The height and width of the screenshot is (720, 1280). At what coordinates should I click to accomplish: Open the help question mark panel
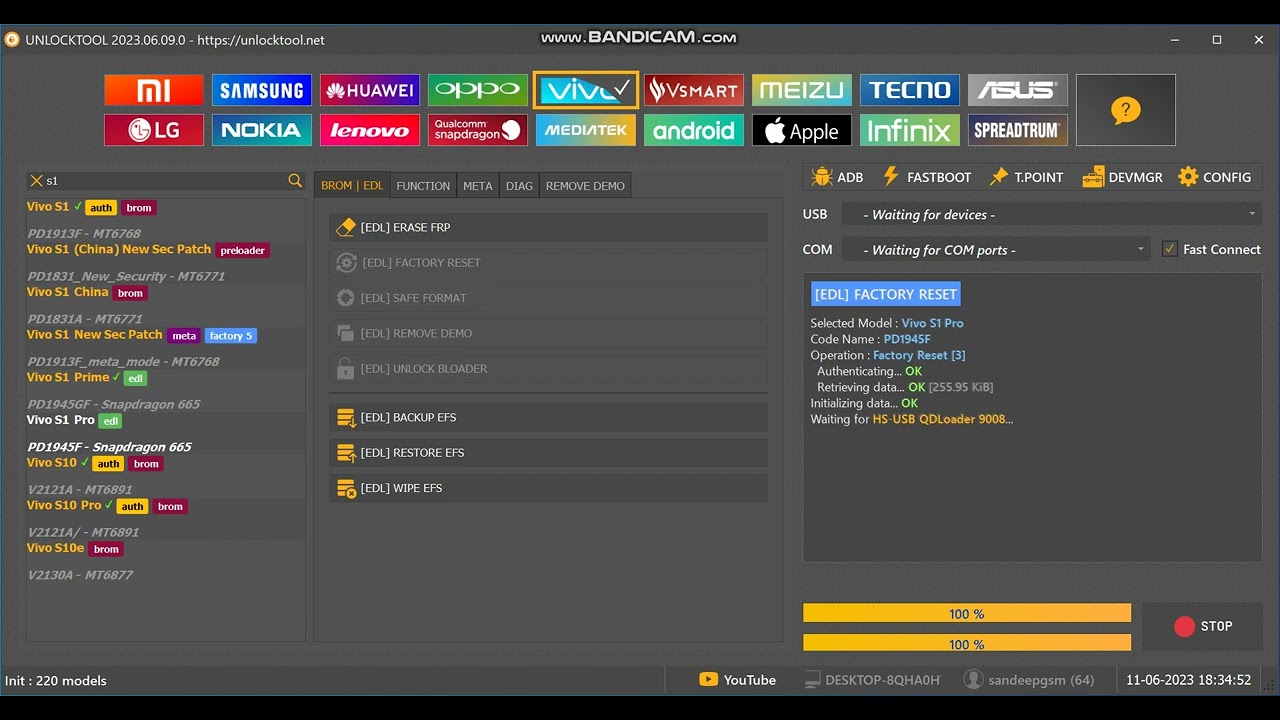1126,110
